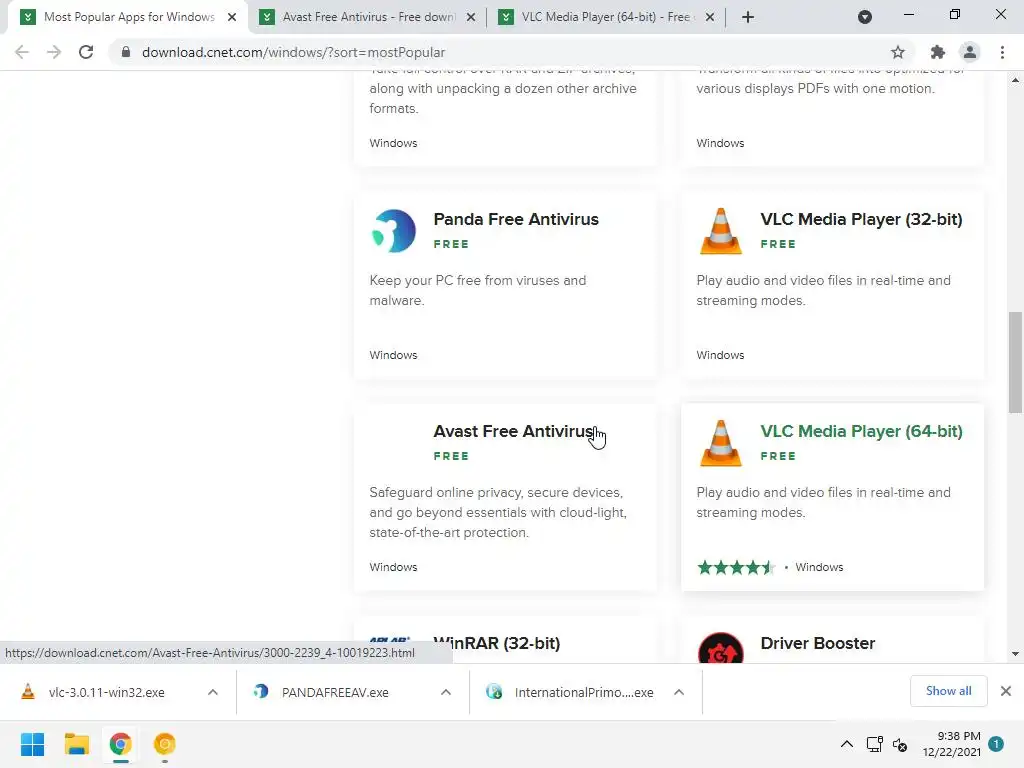This screenshot has width=1024, height=768.
Task: Open a new tab with the plus button
Action: pyautogui.click(x=748, y=17)
